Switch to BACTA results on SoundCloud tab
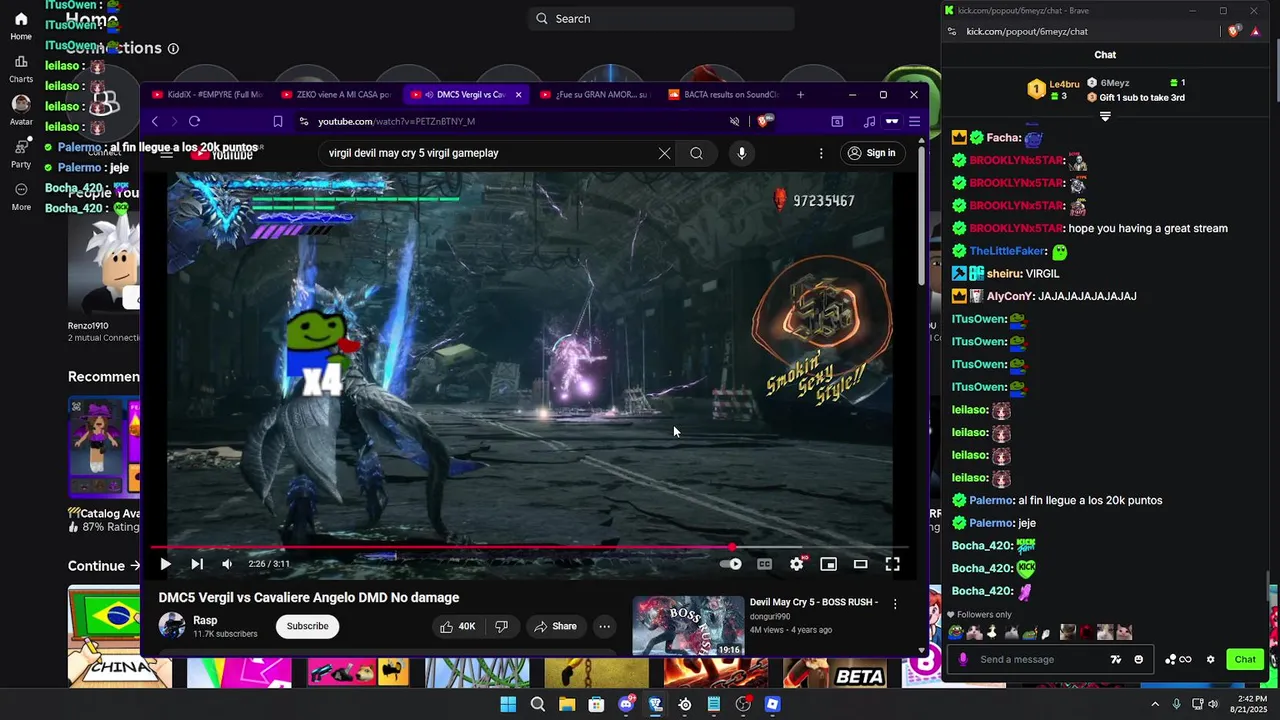The width and height of the screenshot is (1280, 720). tap(723, 95)
